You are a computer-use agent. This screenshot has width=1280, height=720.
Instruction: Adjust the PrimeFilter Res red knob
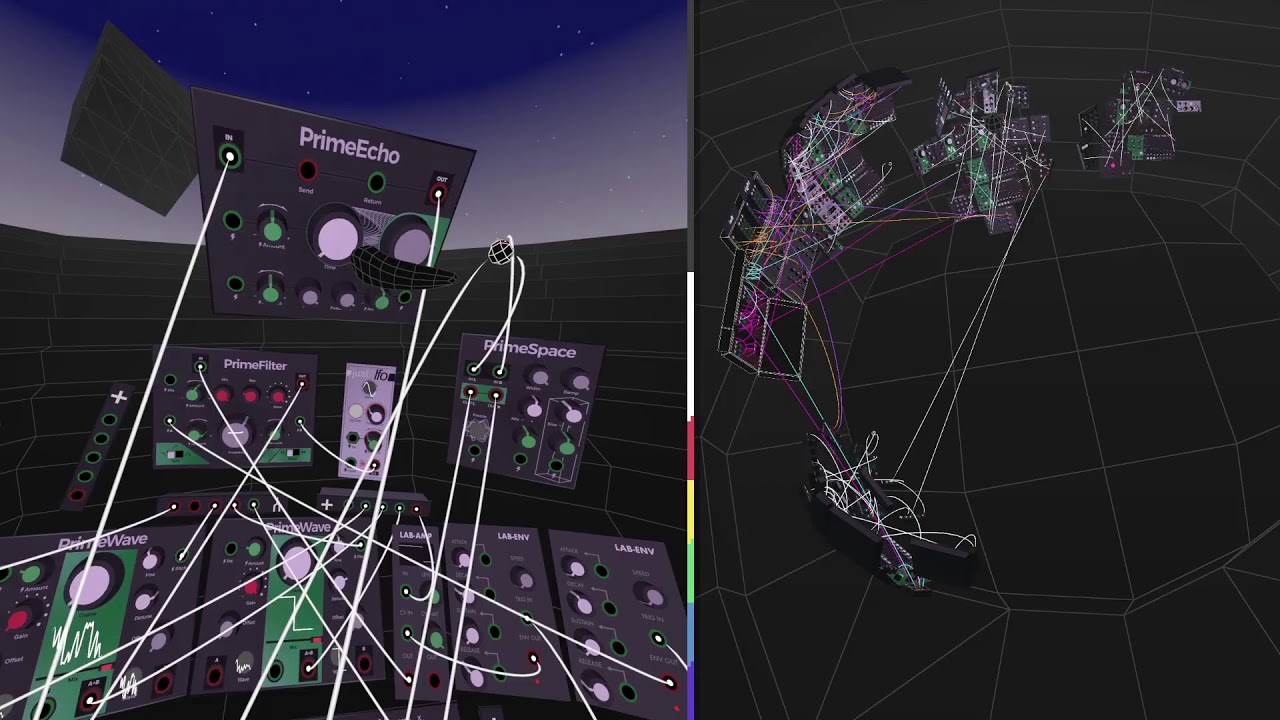tap(251, 396)
